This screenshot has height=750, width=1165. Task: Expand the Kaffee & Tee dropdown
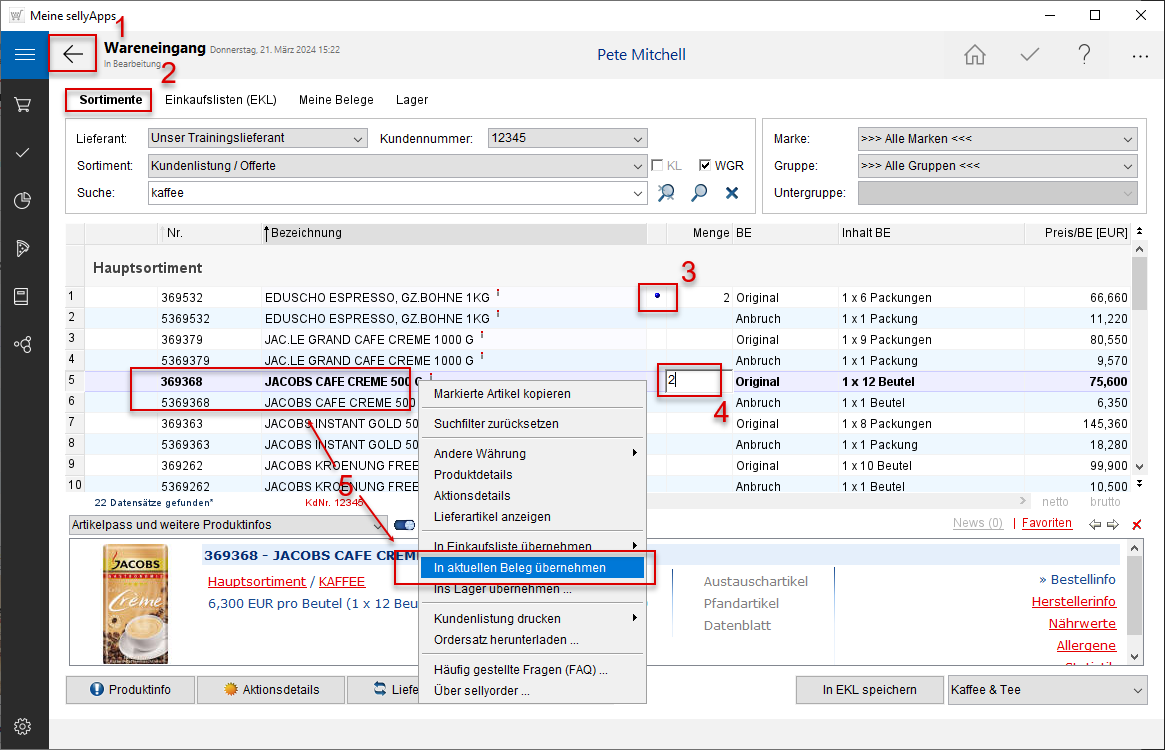pos(1137,690)
